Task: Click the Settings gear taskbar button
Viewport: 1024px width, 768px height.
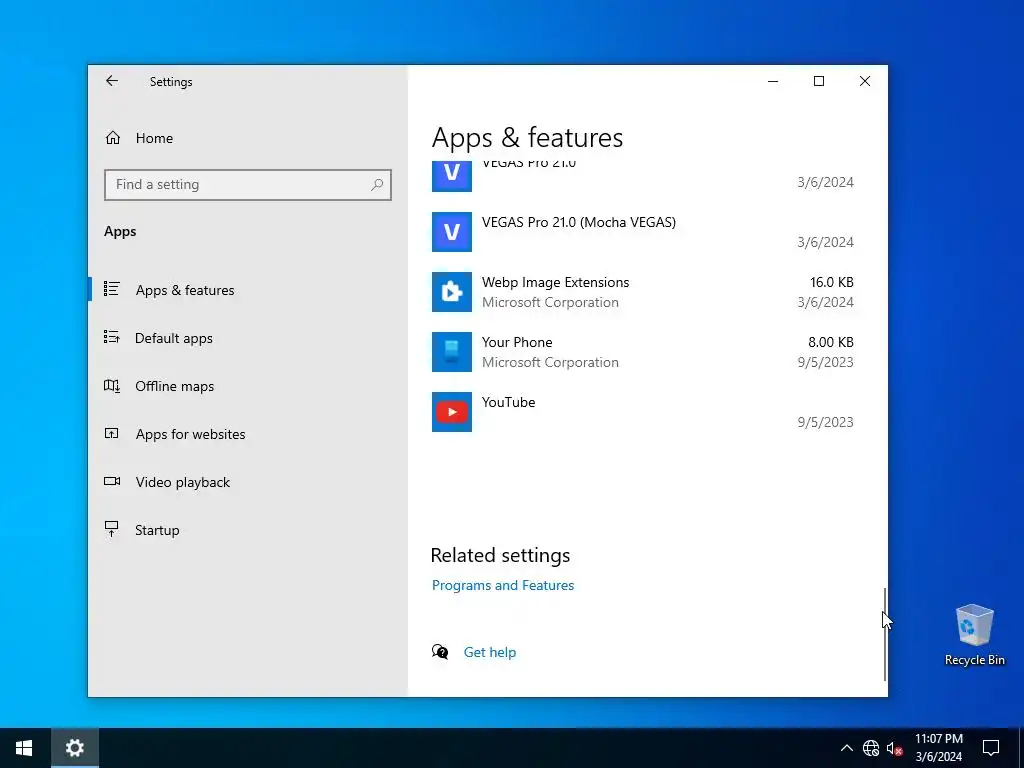Action: [75, 748]
